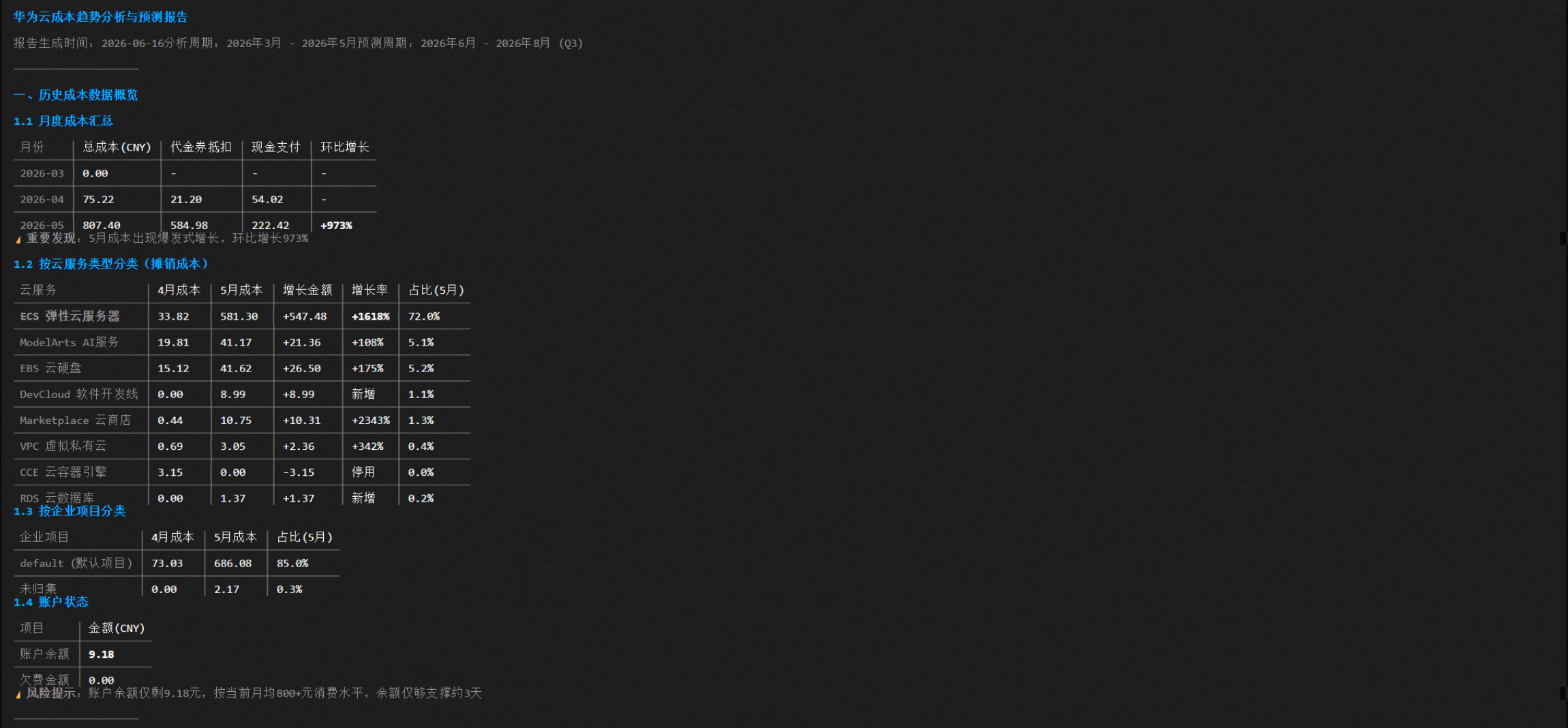Select the +973% growth cell

(x=337, y=225)
